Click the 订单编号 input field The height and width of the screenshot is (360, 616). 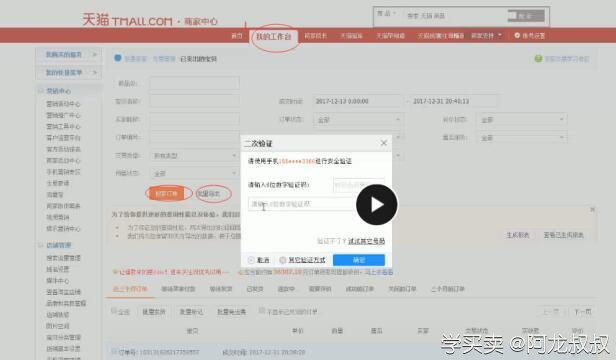(x=194, y=137)
